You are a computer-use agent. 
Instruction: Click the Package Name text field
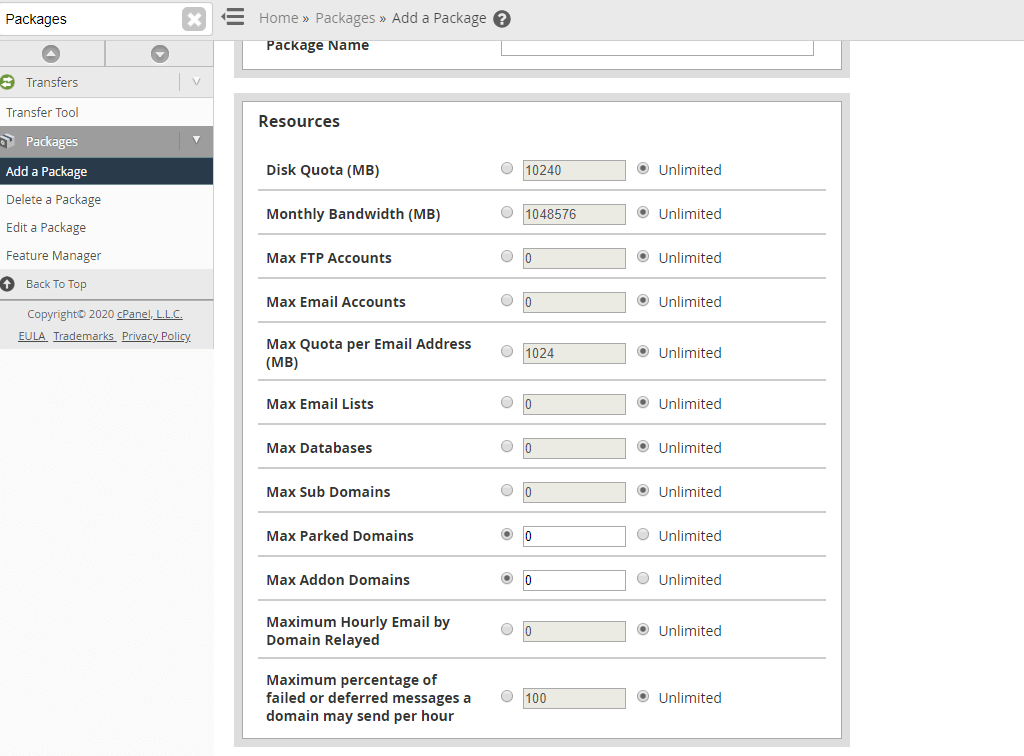[657, 47]
